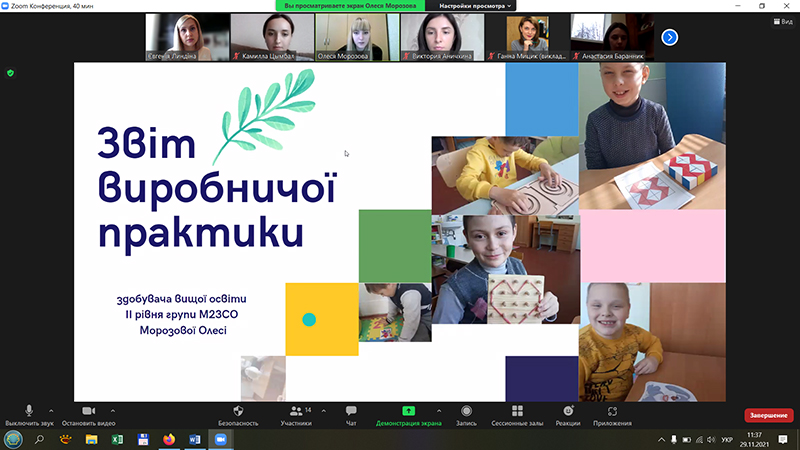Show next participants with blue arrow

pos(670,37)
